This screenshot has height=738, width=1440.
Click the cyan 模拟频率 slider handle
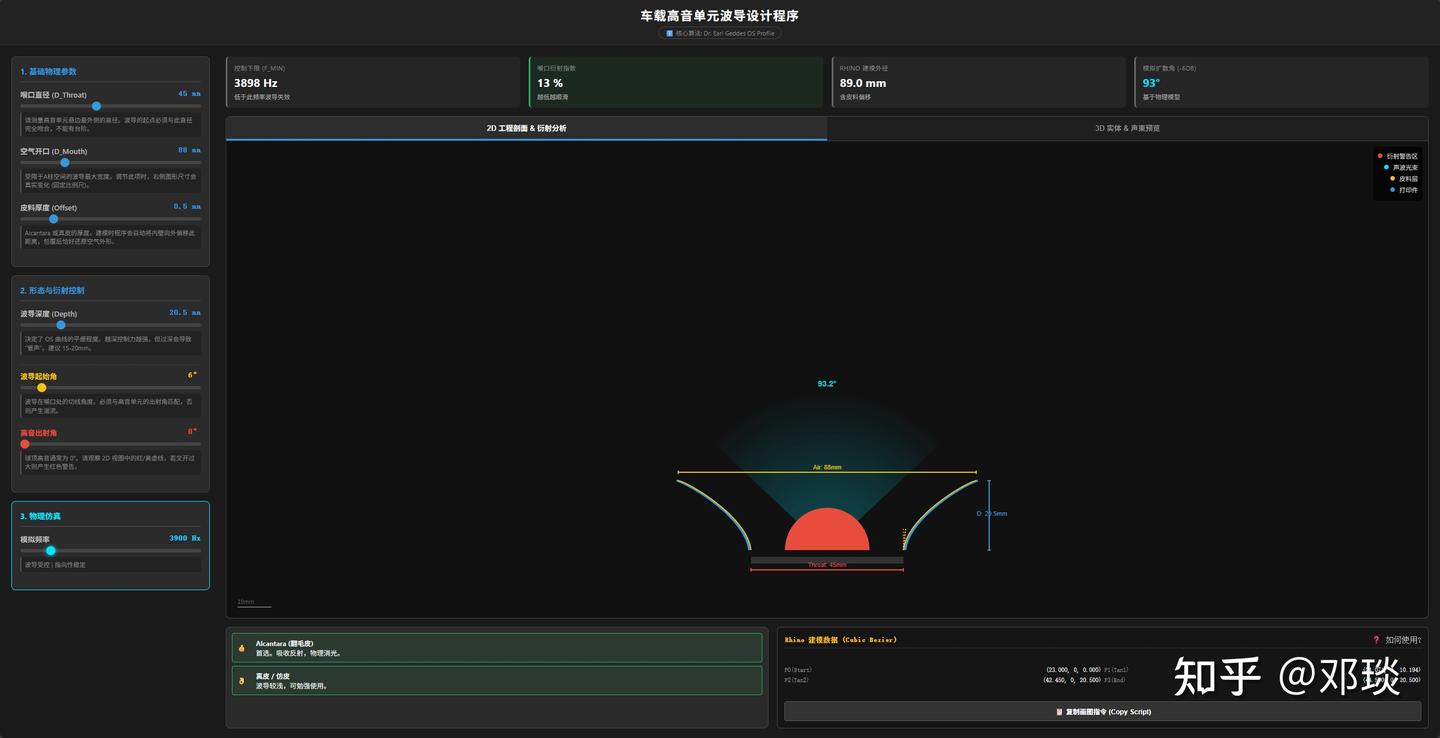click(51, 550)
